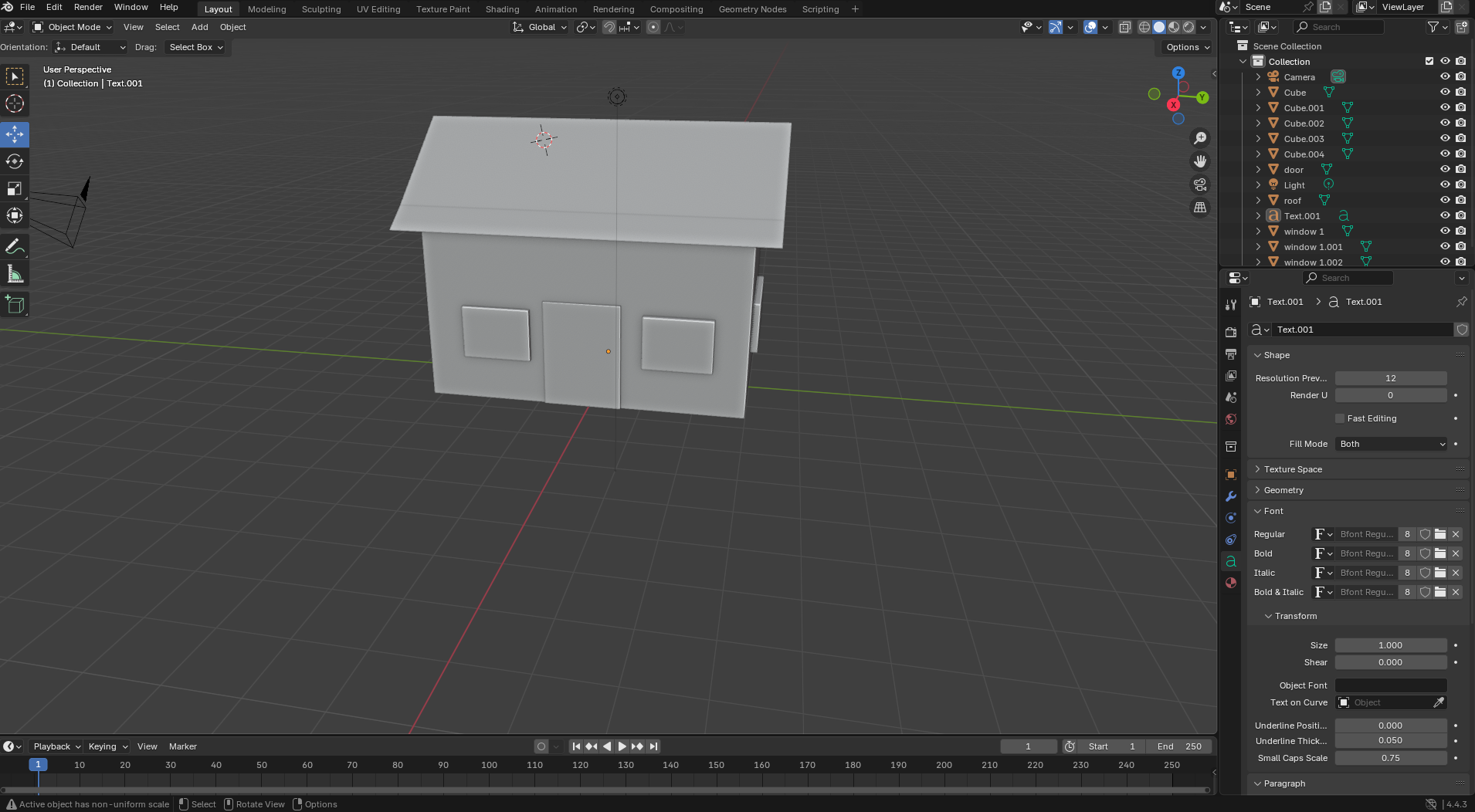Click the zoom view gizmo icon
1475x812 pixels.
tap(1200, 138)
